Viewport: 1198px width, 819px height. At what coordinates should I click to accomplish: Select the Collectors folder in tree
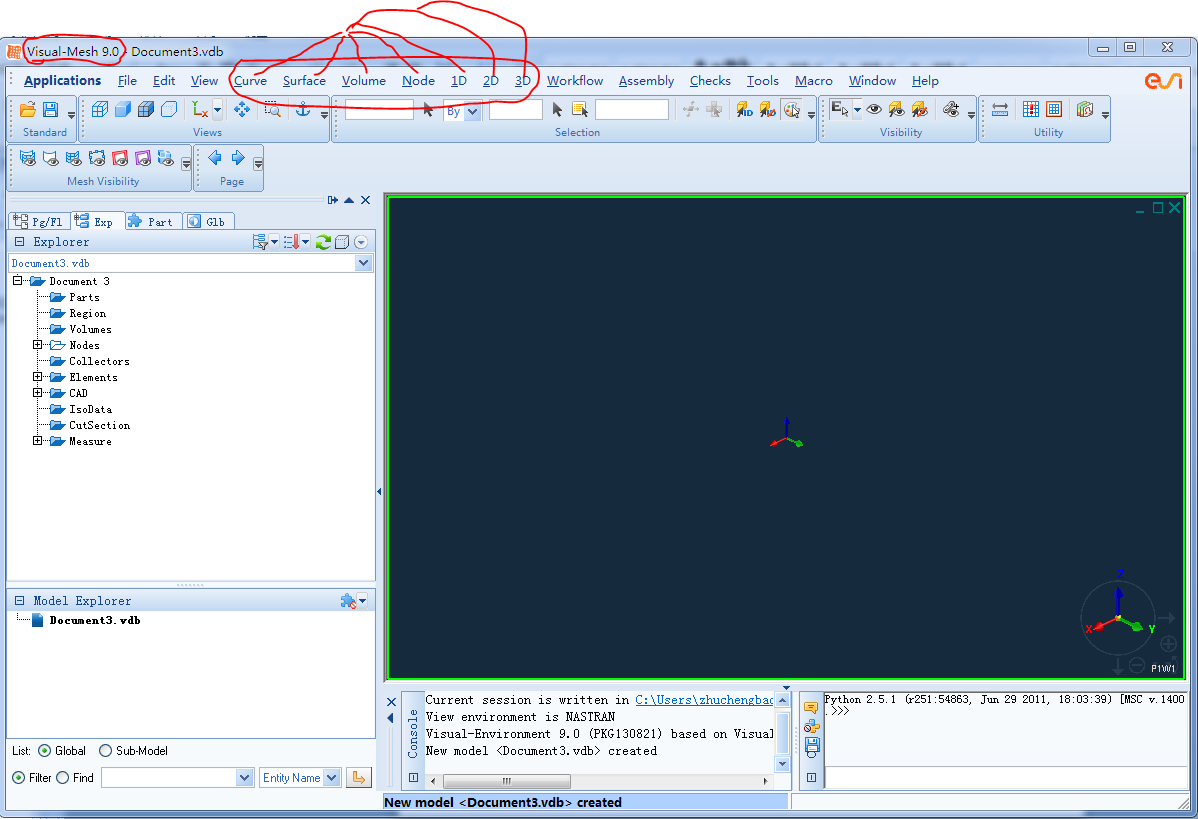(x=99, y=361)
